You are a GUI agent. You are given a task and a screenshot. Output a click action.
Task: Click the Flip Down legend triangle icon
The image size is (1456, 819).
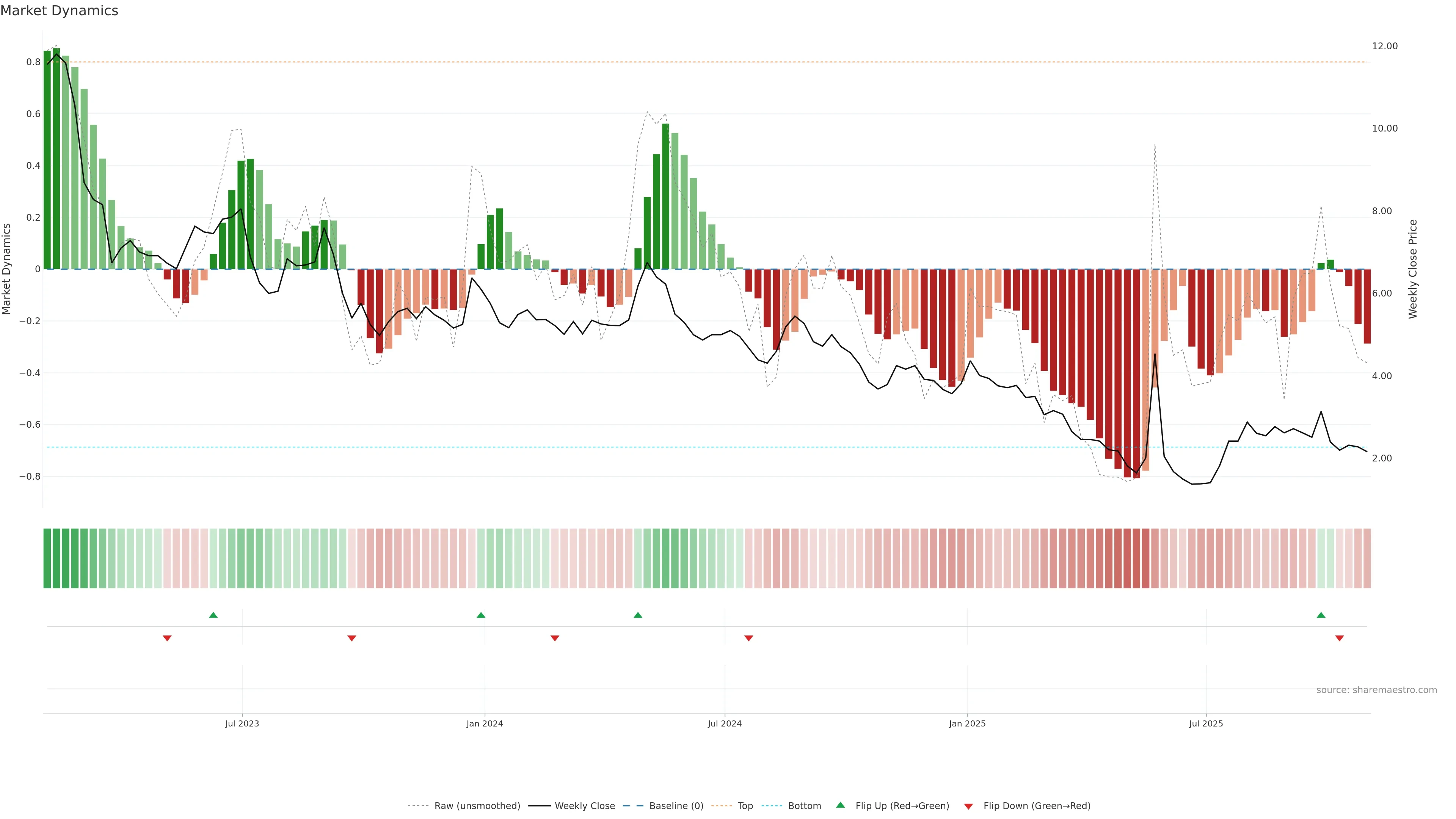coord(968,806)
